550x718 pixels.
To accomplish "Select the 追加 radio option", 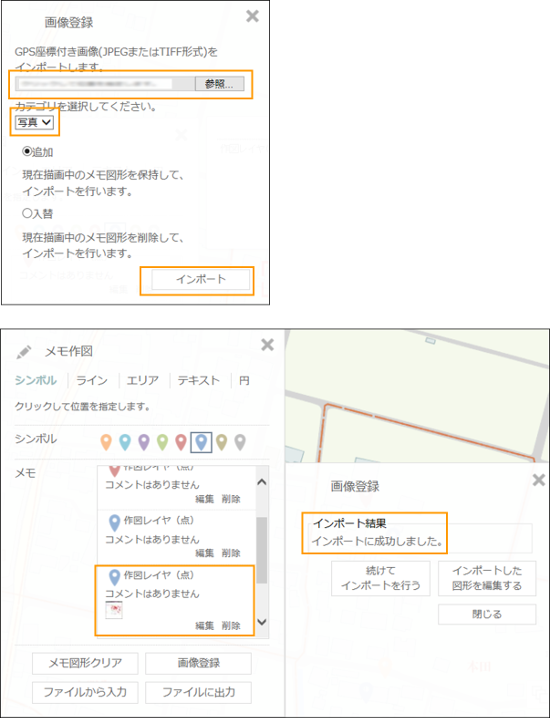I will point(27,152).
